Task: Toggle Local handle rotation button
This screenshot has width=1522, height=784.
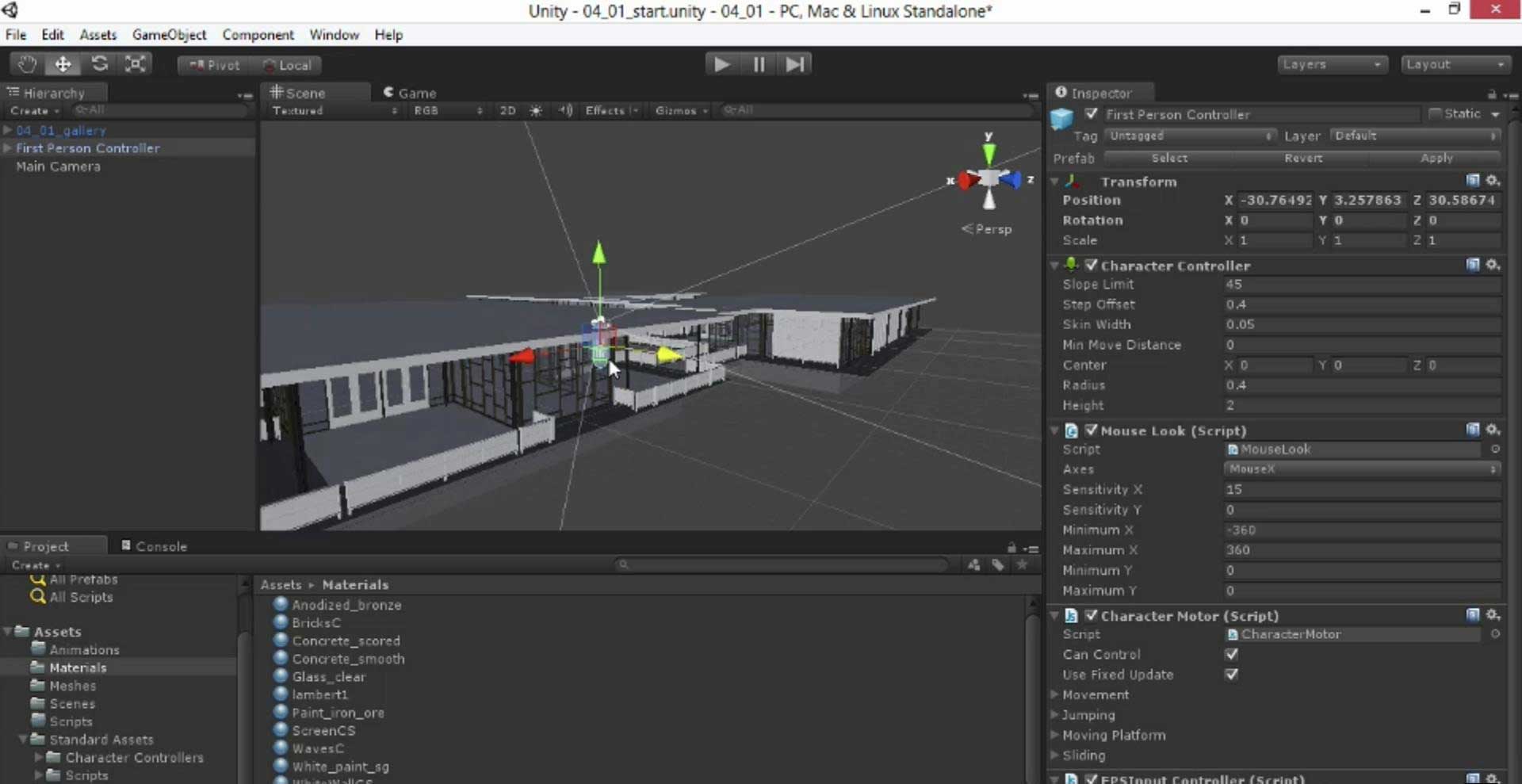Action: (287, 65)
